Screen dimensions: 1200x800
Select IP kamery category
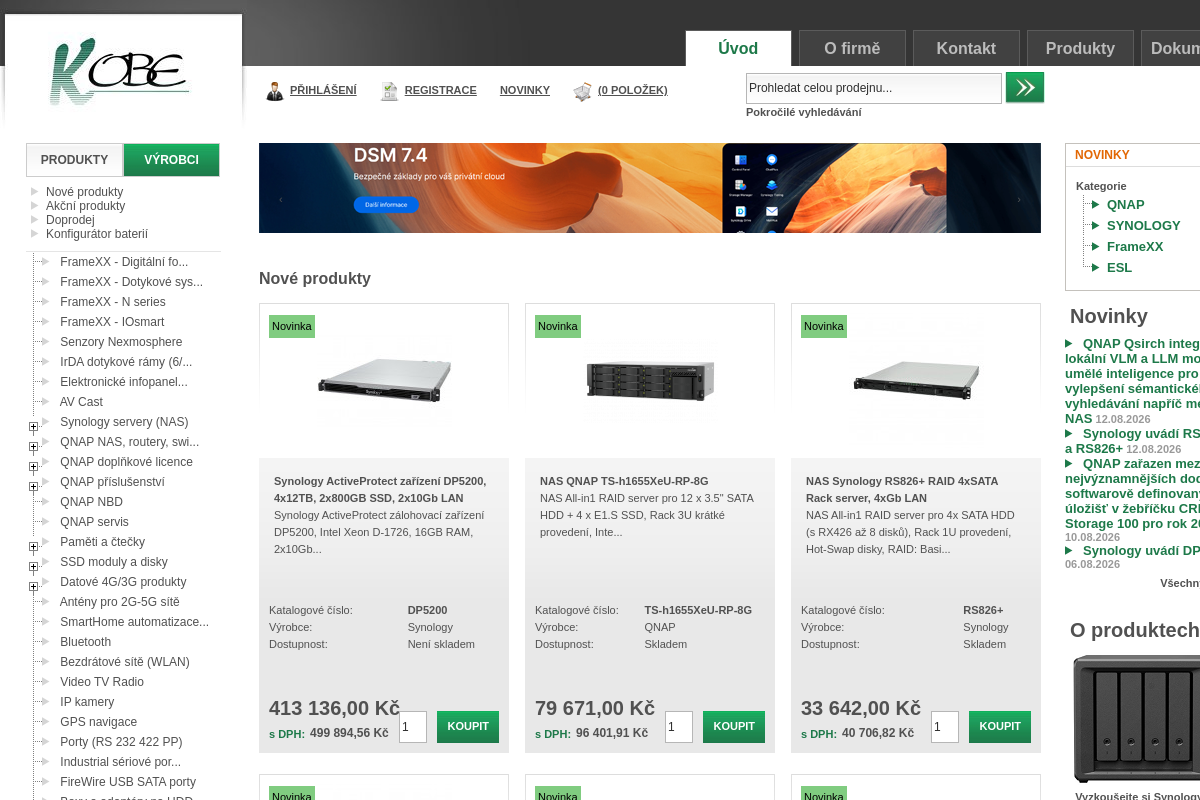[x=87, y=702]
